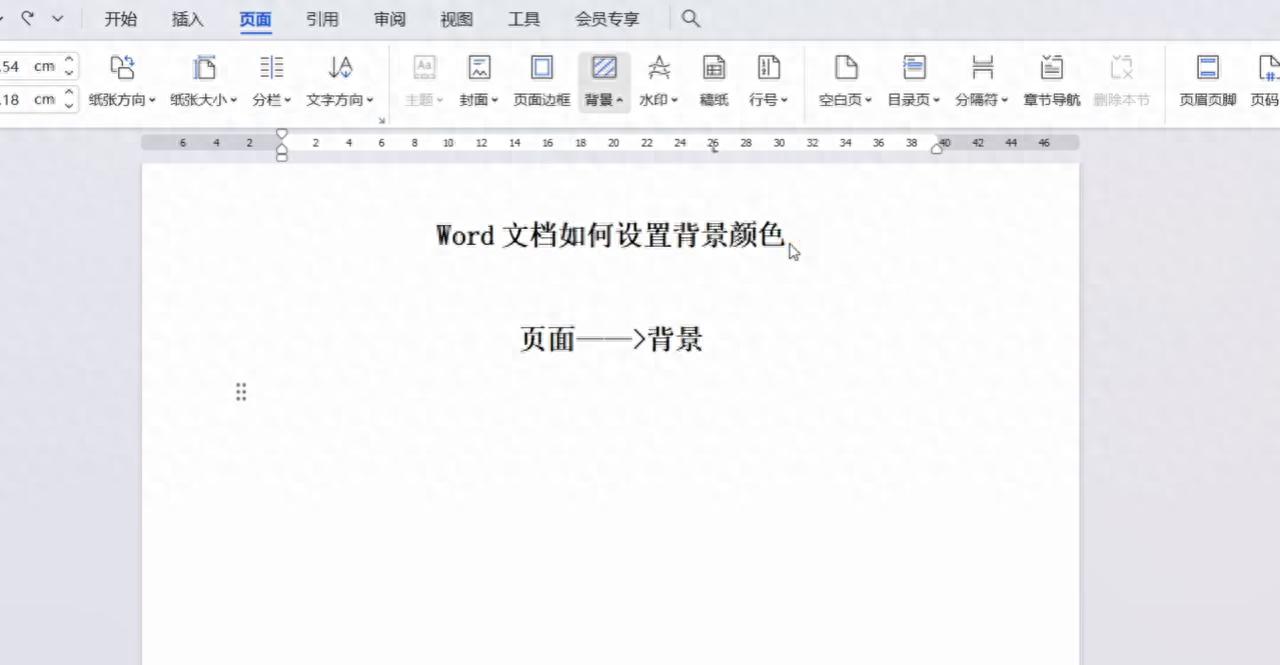This screenshot has width=1280, height=665.
Task: Decrease the 18 cm margin with down arrow
Action: (x=69, y=106)
